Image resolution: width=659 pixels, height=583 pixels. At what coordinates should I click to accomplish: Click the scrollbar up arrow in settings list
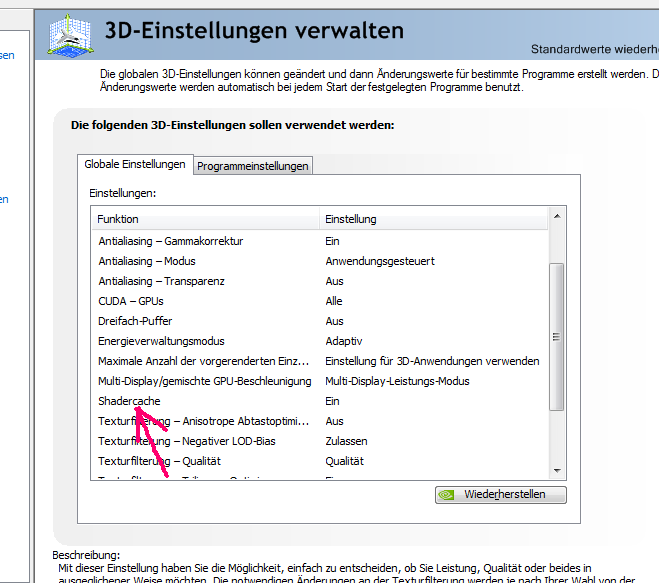coord(557,216)
